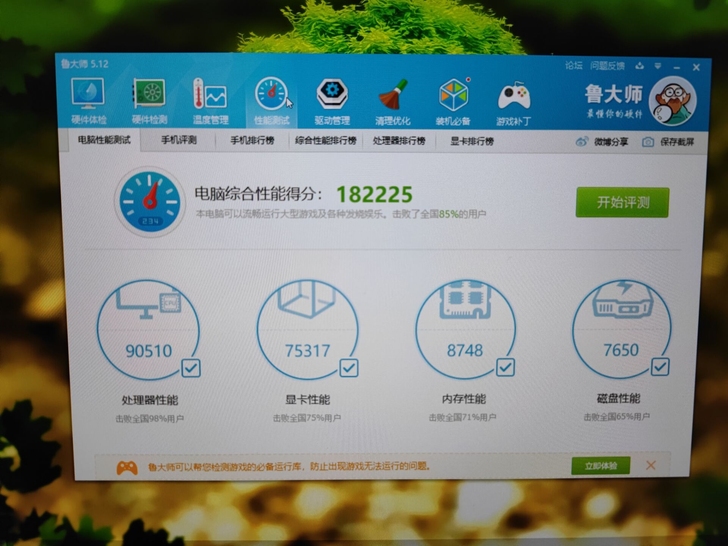Click the green 开始评测 button
Viewport: 728px width, 546px height.
point(623,202)
